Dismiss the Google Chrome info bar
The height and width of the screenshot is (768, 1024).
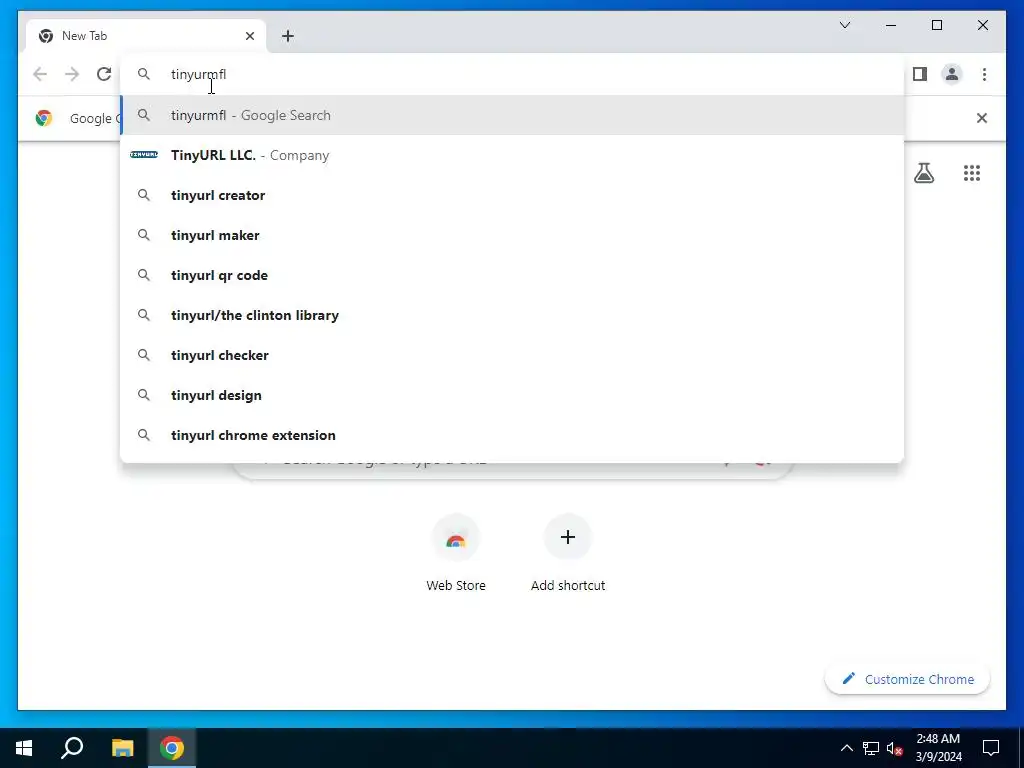[982, 118]
